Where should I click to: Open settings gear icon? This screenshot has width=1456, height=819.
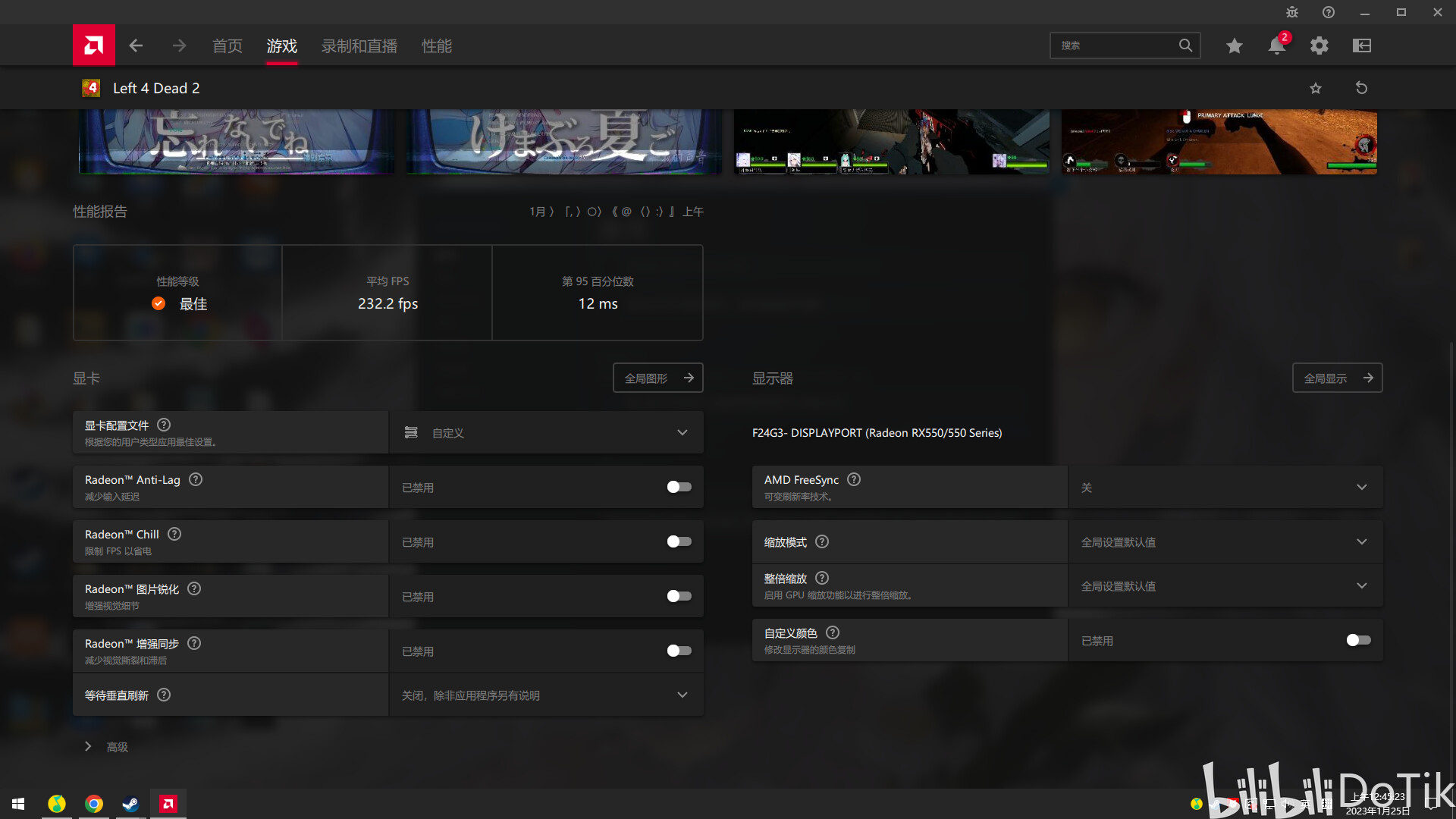pyautogui.click(x=1319, y=45)
